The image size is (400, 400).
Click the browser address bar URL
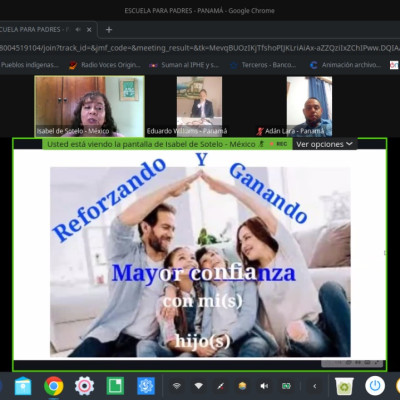200,48
